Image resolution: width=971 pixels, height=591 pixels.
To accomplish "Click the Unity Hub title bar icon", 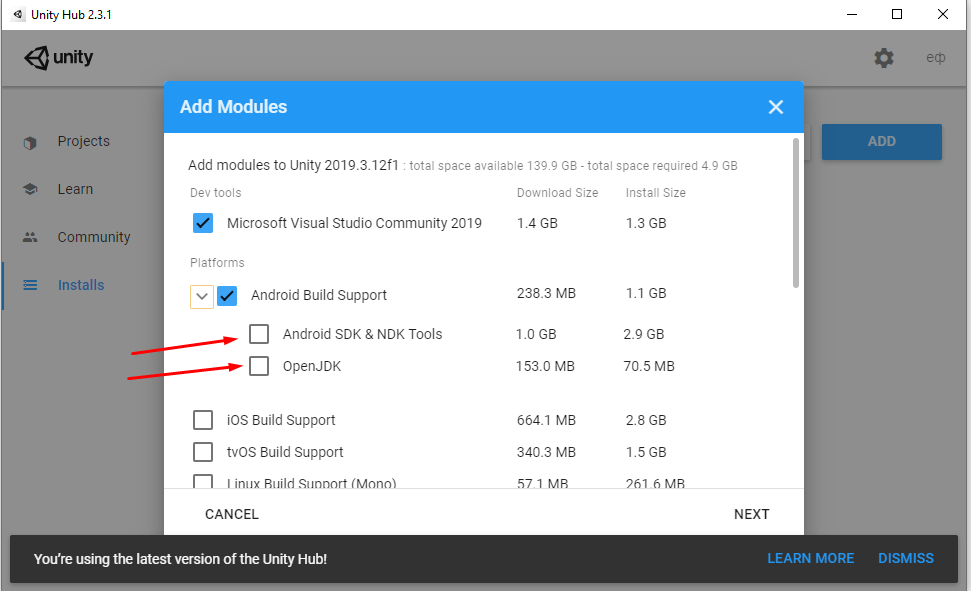I will 18,14.
